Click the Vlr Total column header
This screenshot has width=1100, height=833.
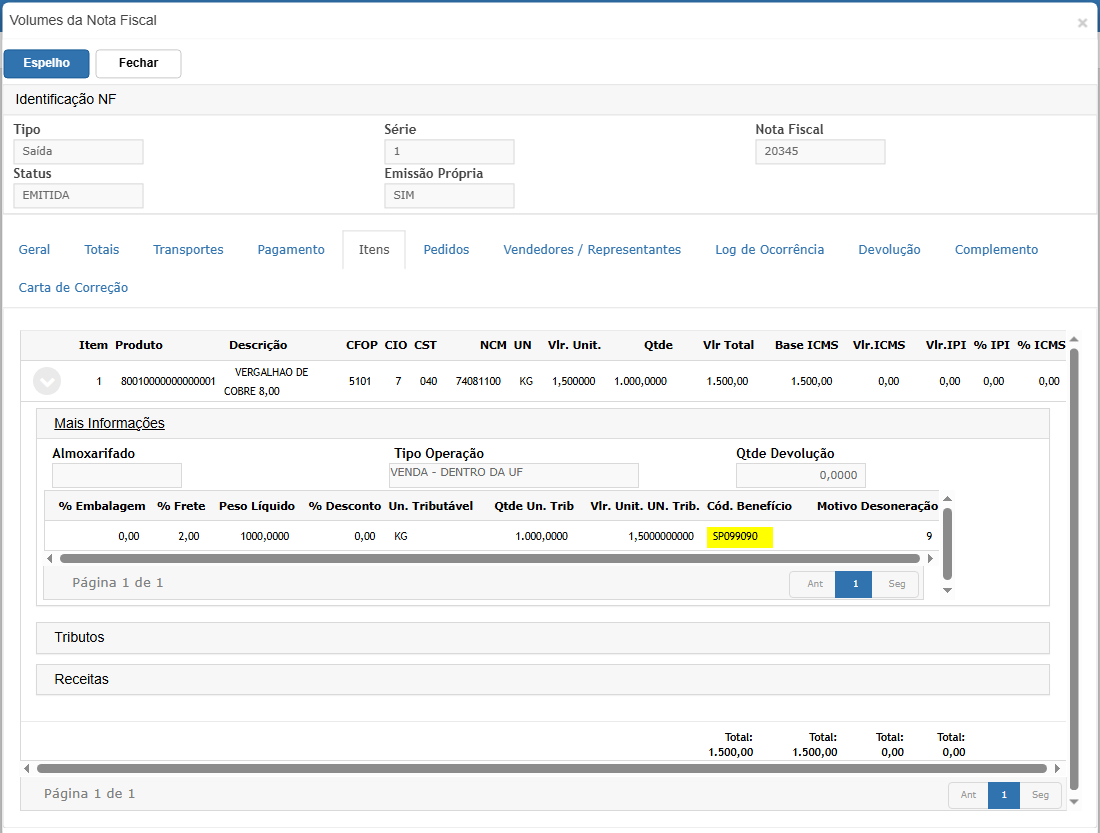(728, 345)
